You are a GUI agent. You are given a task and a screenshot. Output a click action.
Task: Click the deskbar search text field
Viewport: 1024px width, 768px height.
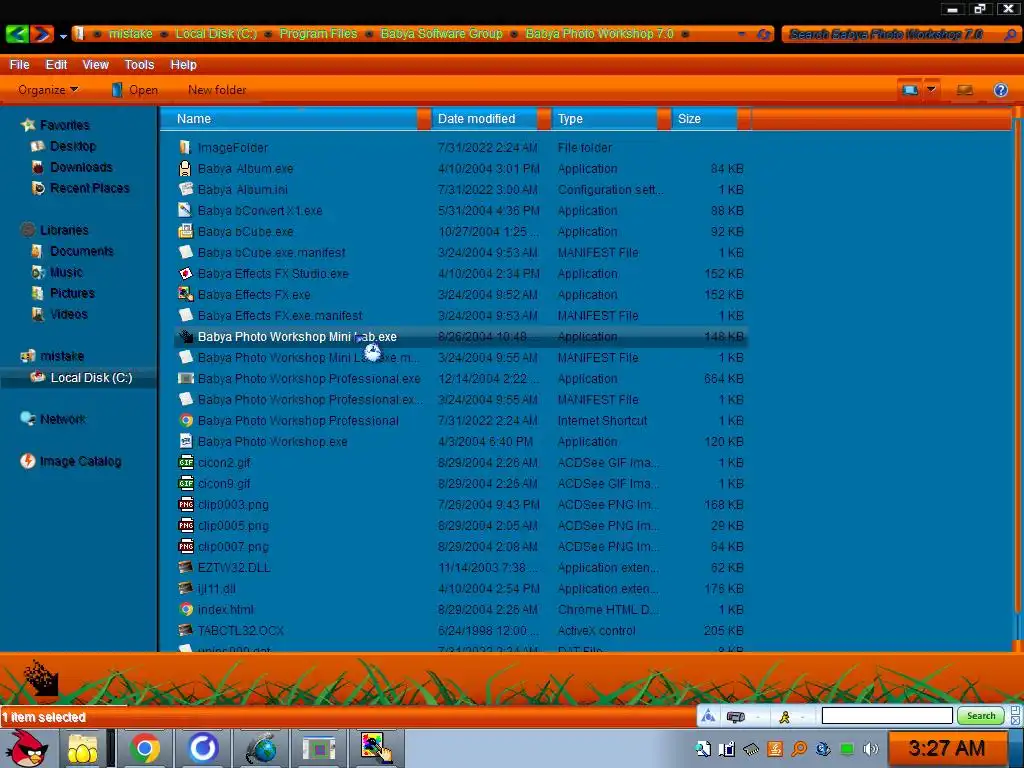click(887, 716)
